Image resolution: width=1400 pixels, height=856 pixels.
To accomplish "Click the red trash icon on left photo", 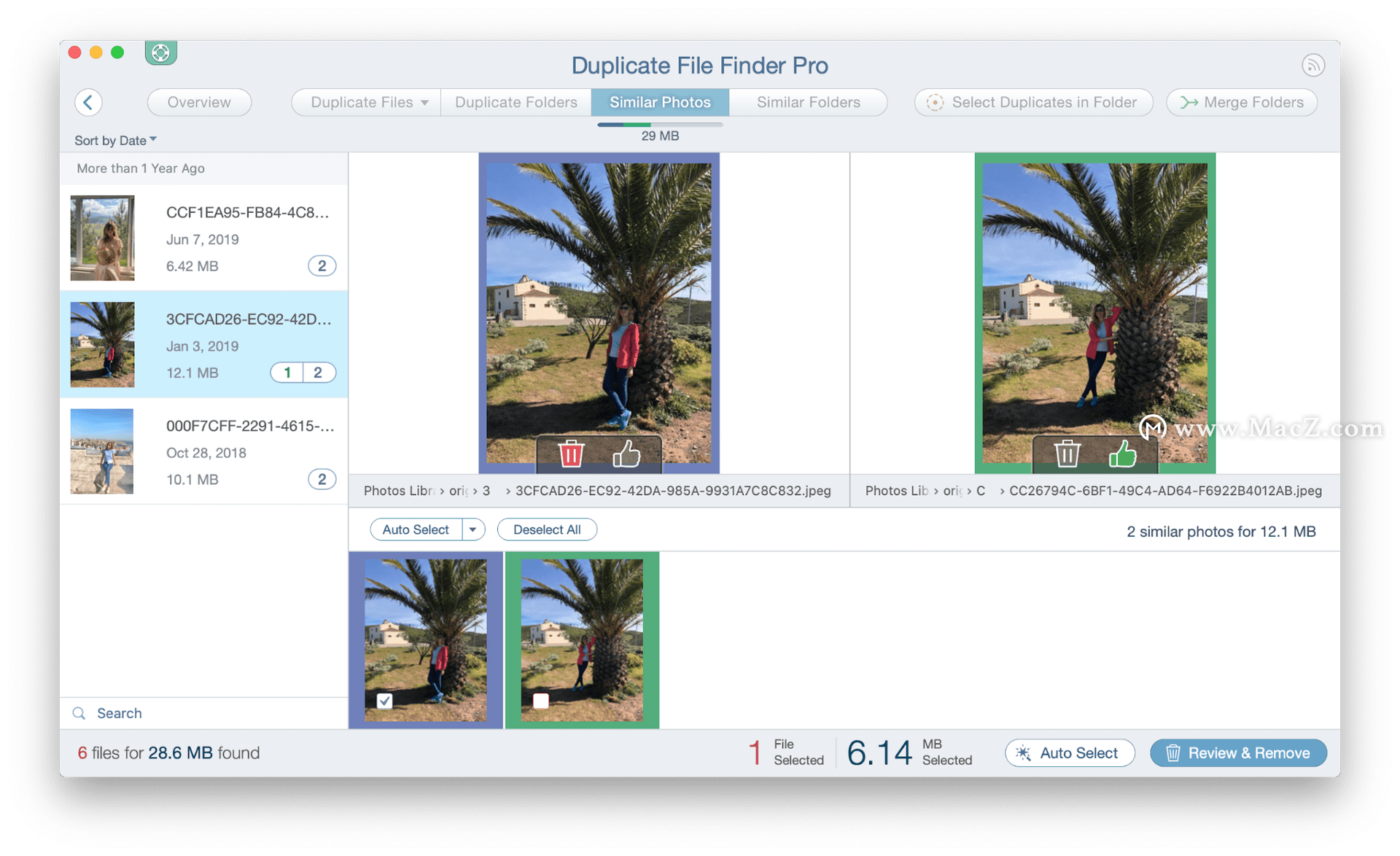I will pos(571,454).
